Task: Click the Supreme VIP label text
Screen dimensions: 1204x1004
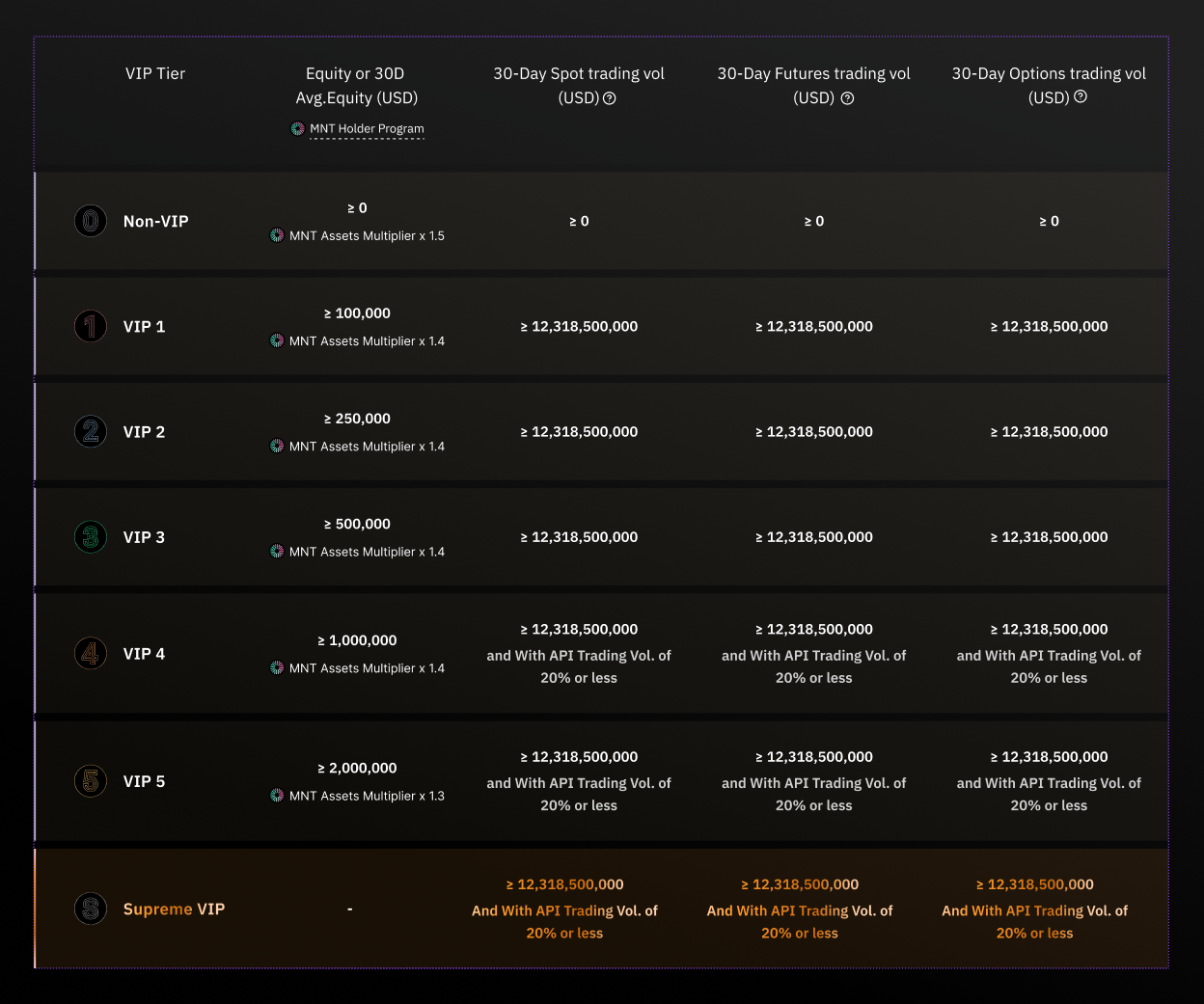Action: [x=174, y=909]
